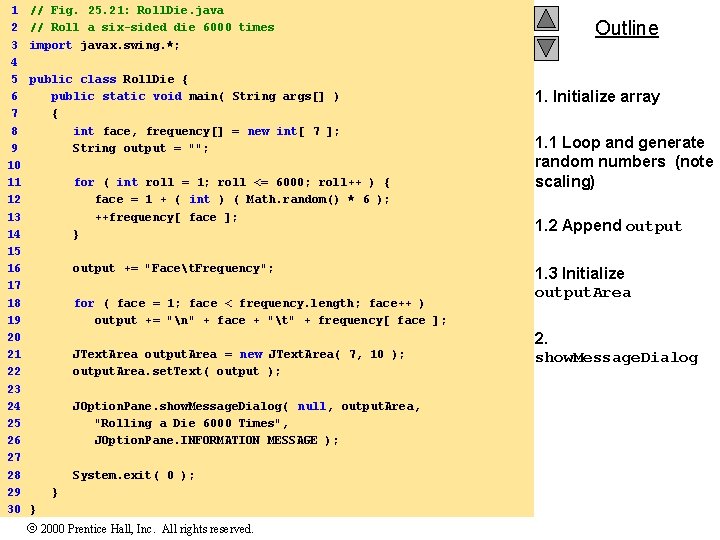Select the '1. Initialize array' outline entry
Screen dimensions: 720x540
(x=597, y=96)
